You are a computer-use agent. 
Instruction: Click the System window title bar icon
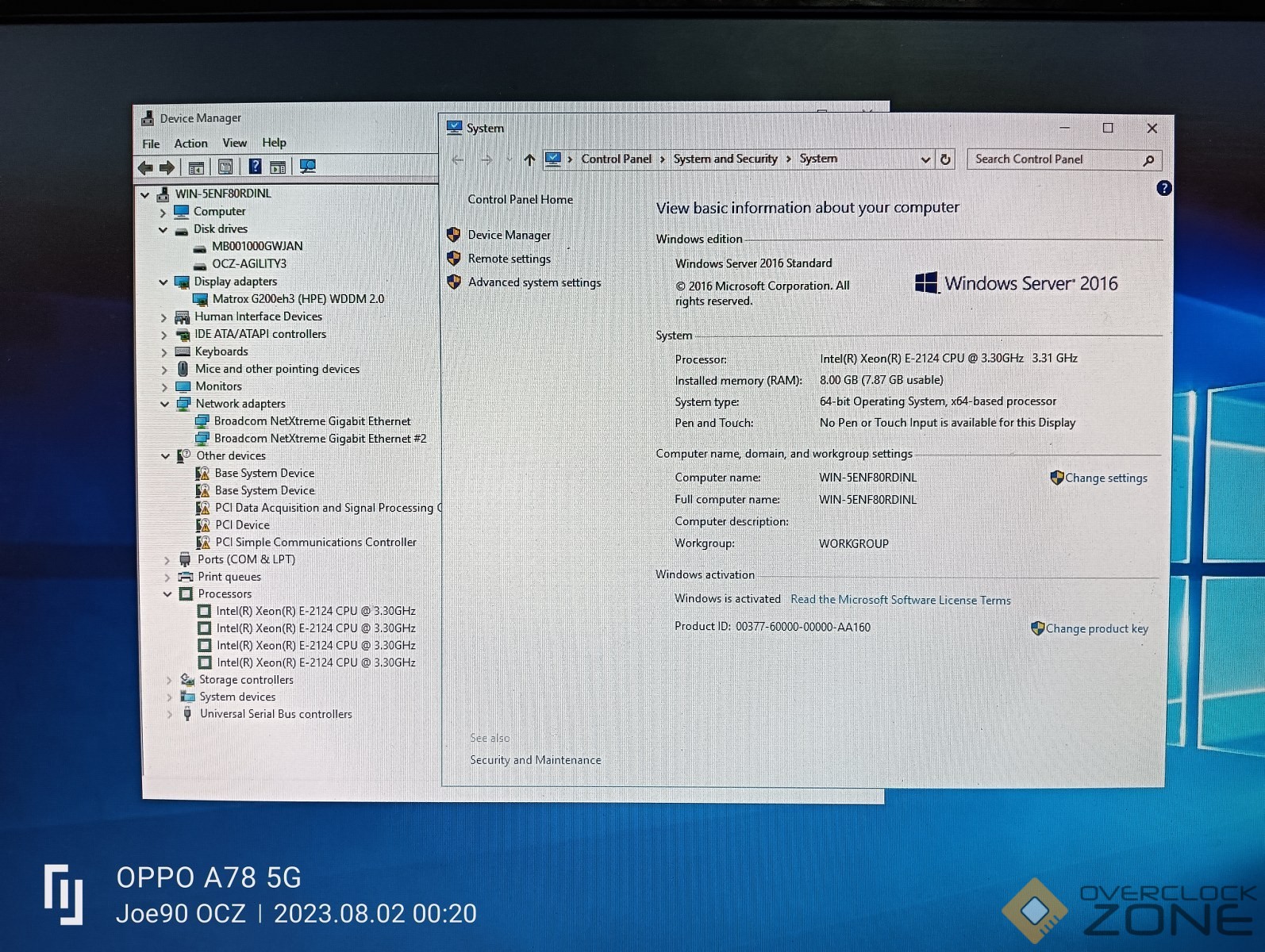(454, 128)
